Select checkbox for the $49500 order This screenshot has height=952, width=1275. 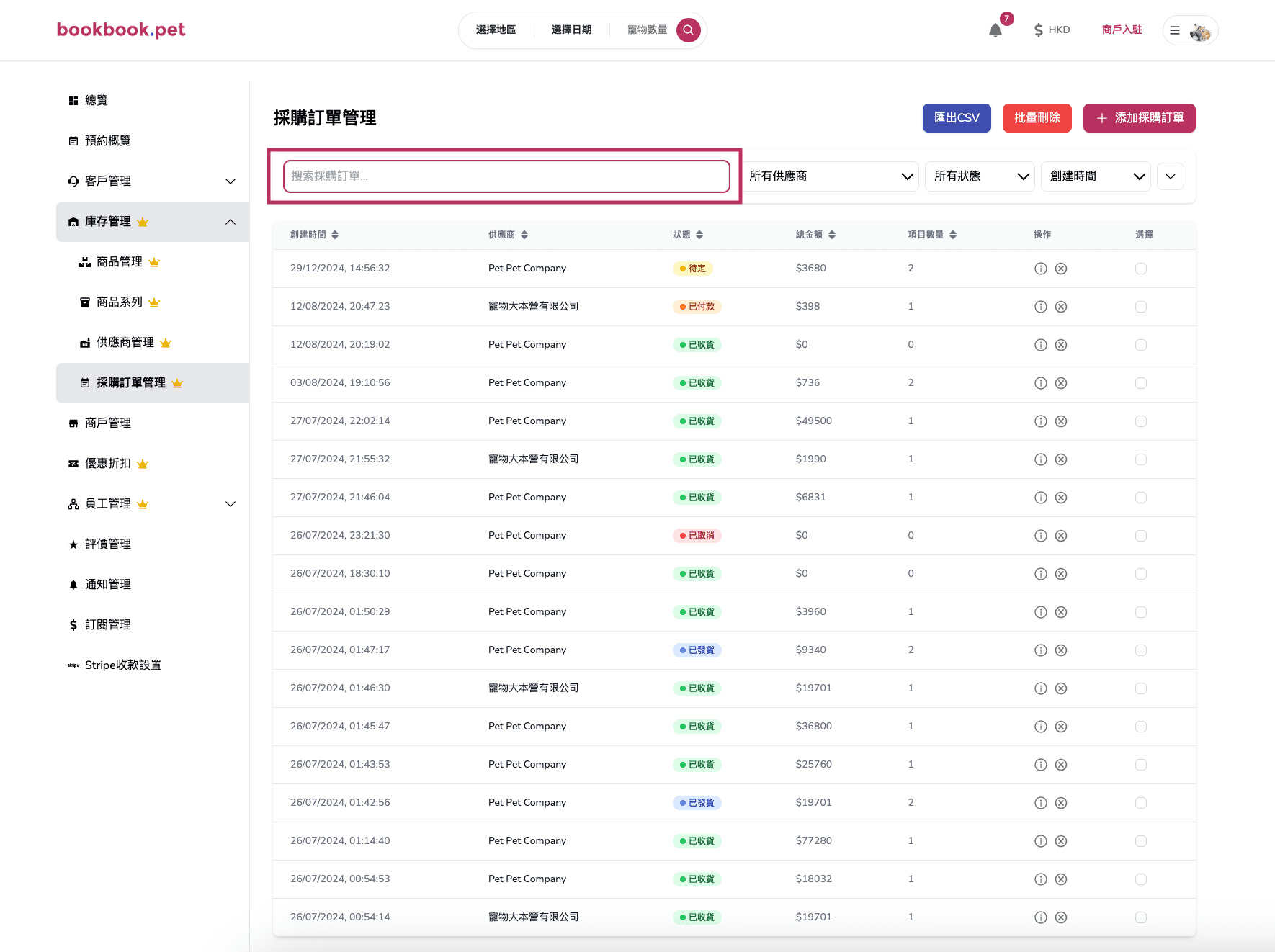(1141, 421)
